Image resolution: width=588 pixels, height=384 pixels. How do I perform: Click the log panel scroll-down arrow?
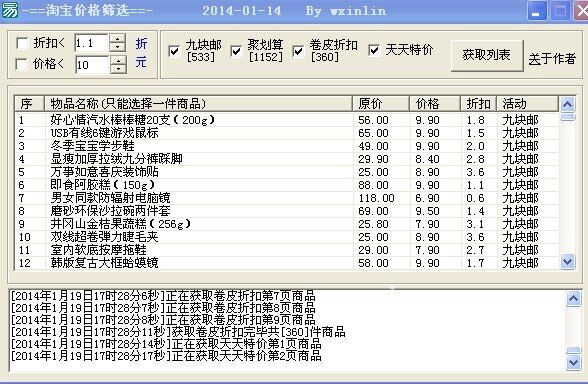click(x=573, y=363)
